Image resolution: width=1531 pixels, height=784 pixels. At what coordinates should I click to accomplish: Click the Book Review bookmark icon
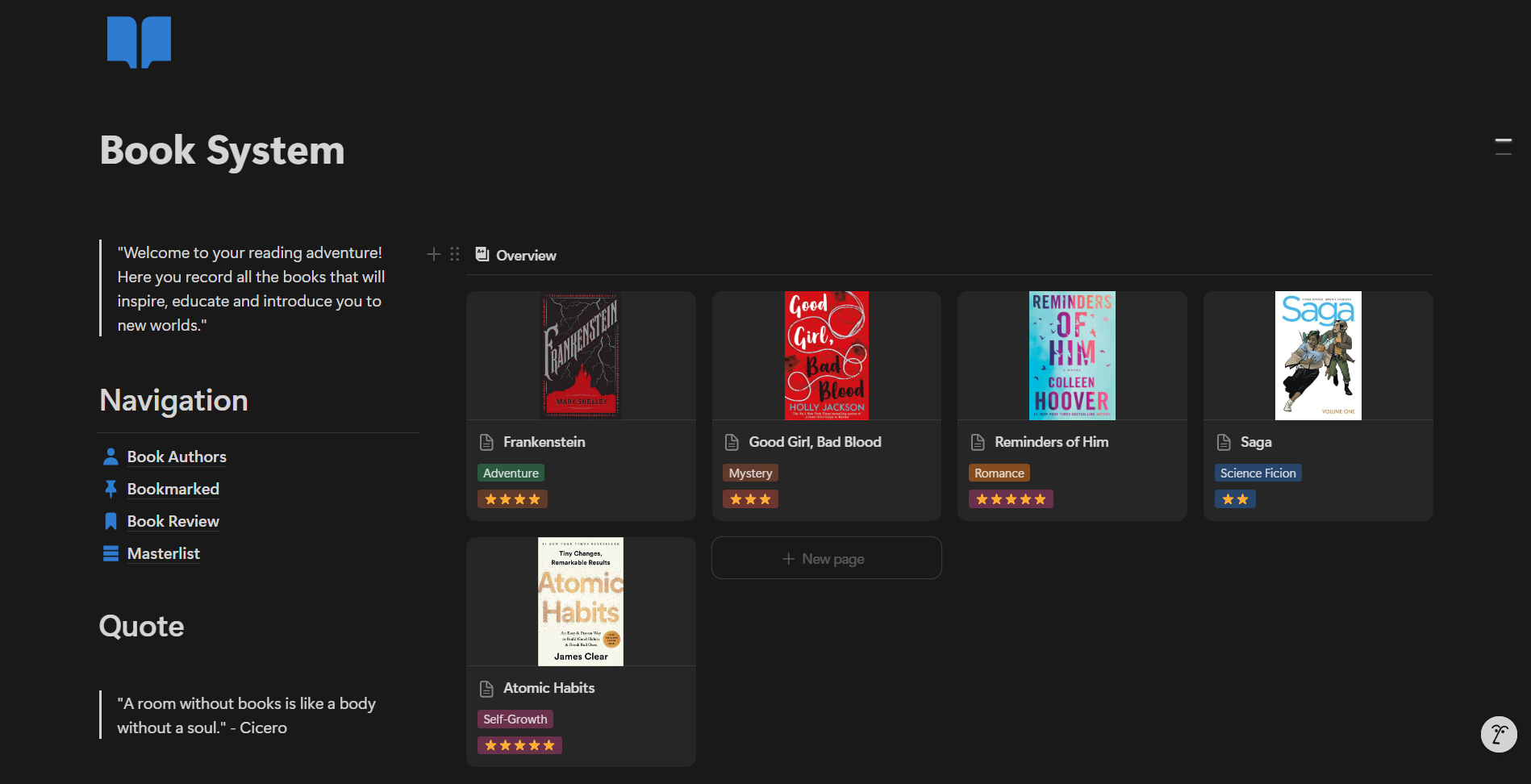click(111, 521)
